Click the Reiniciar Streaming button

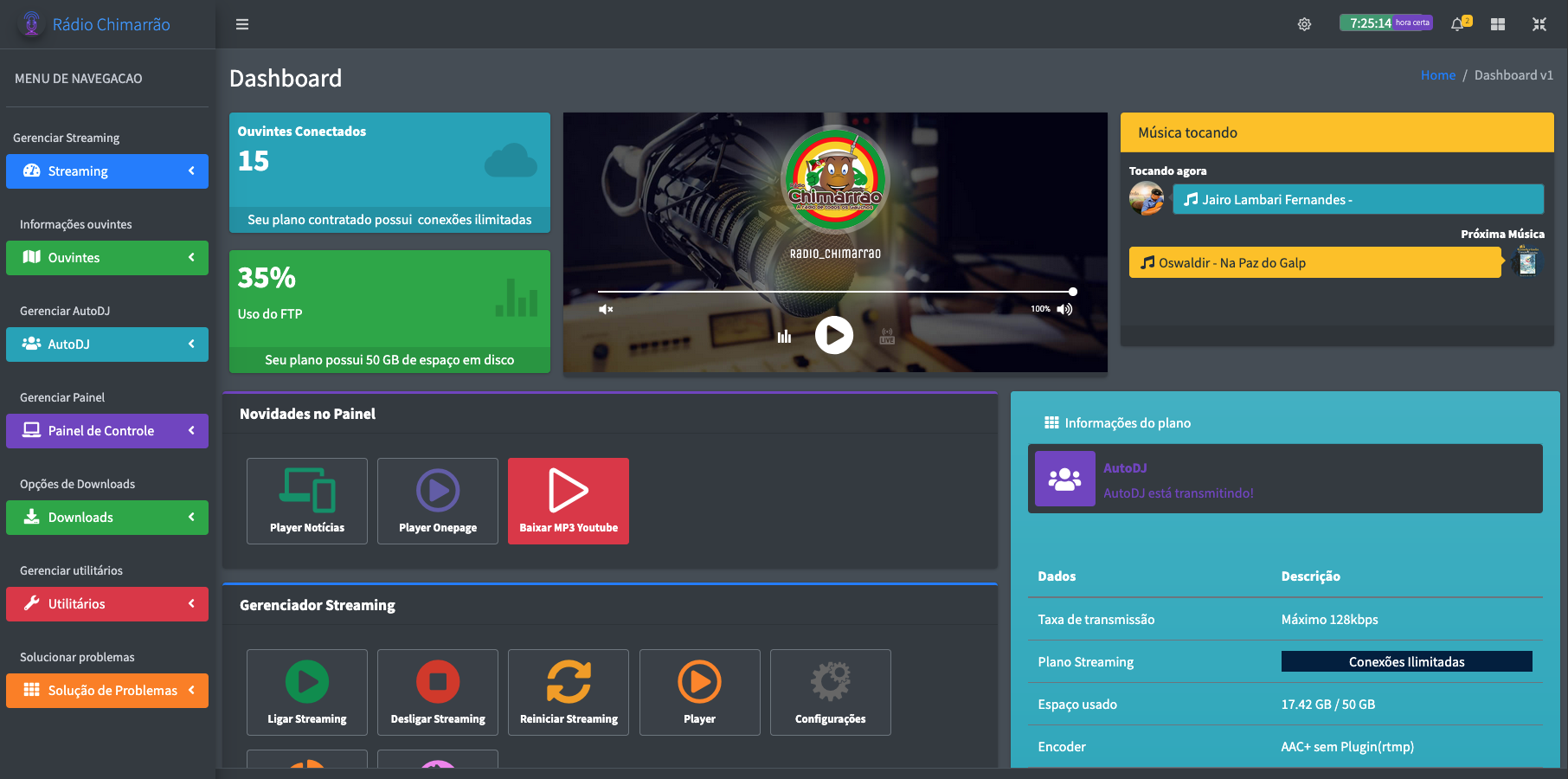click(x=569, y=692)
